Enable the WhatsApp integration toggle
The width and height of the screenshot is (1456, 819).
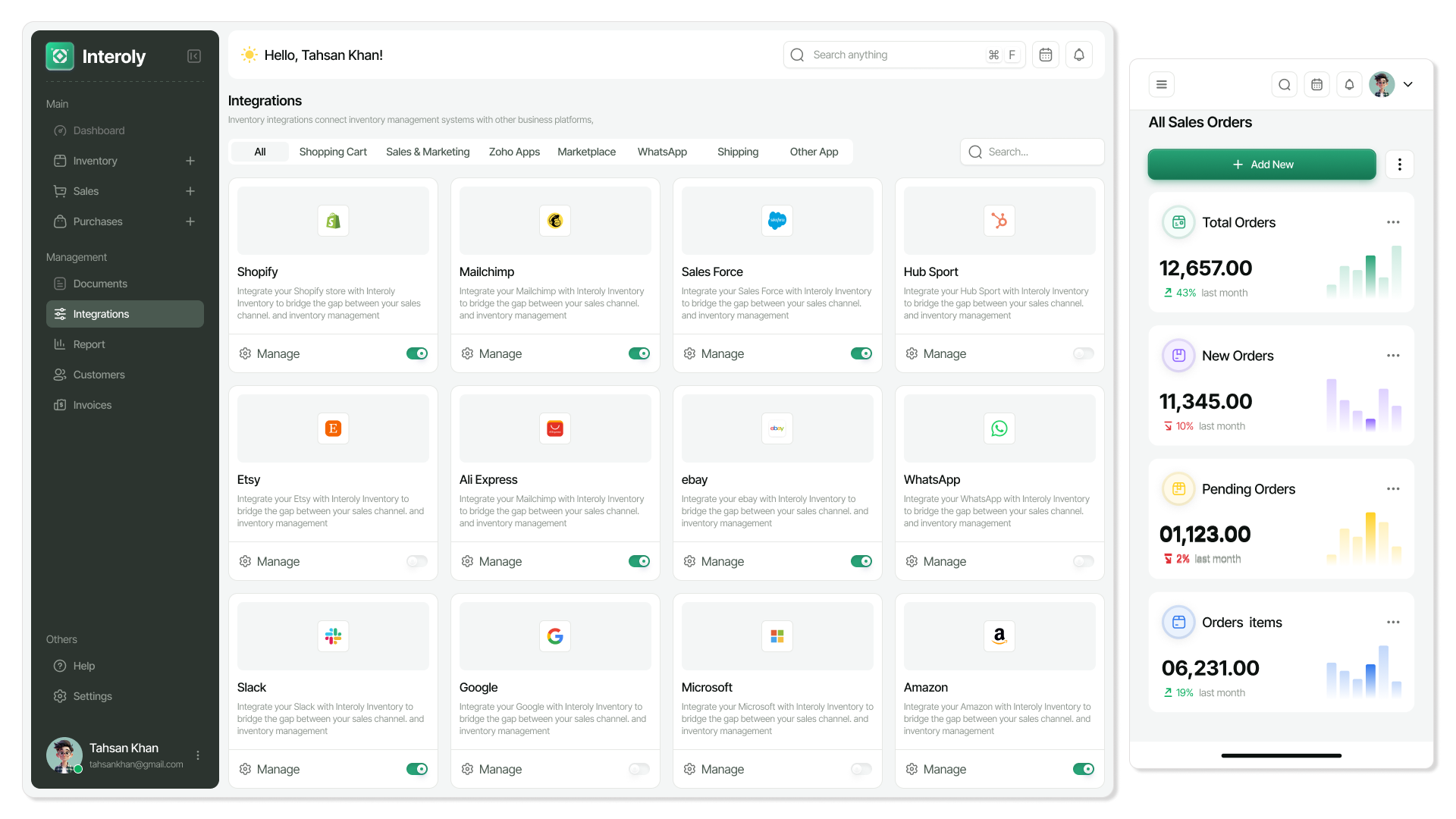(1084, 561)
